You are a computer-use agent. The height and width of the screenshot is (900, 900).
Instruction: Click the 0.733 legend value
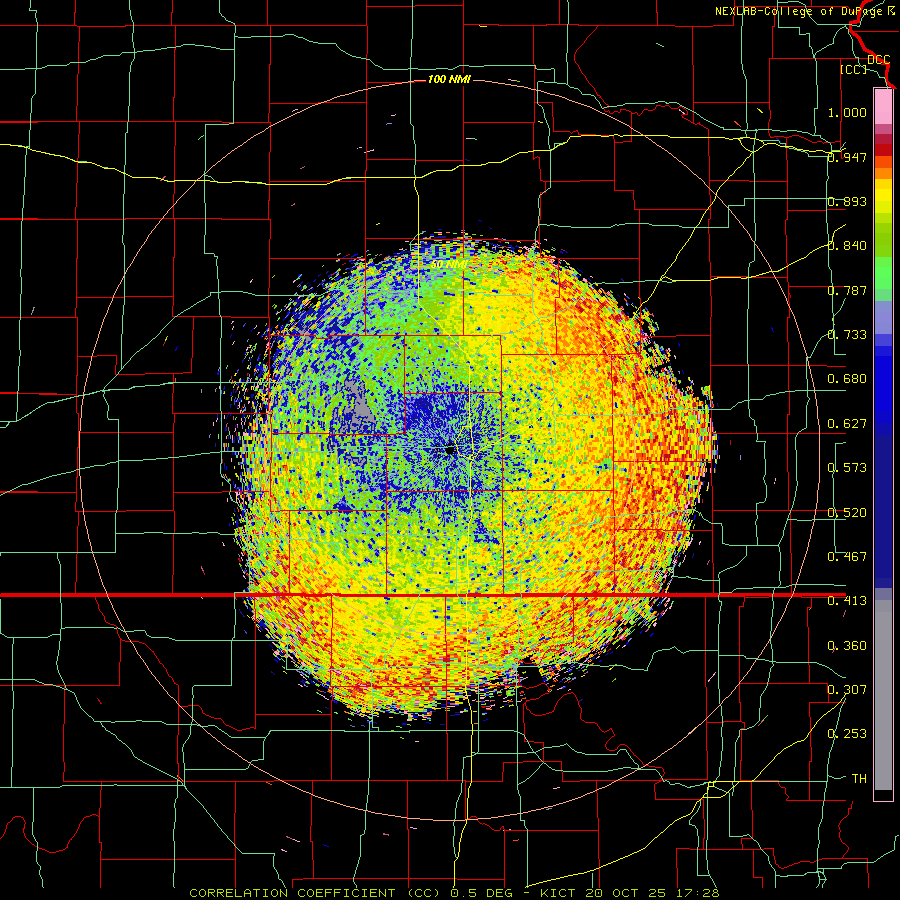click(x=847, y=335)
